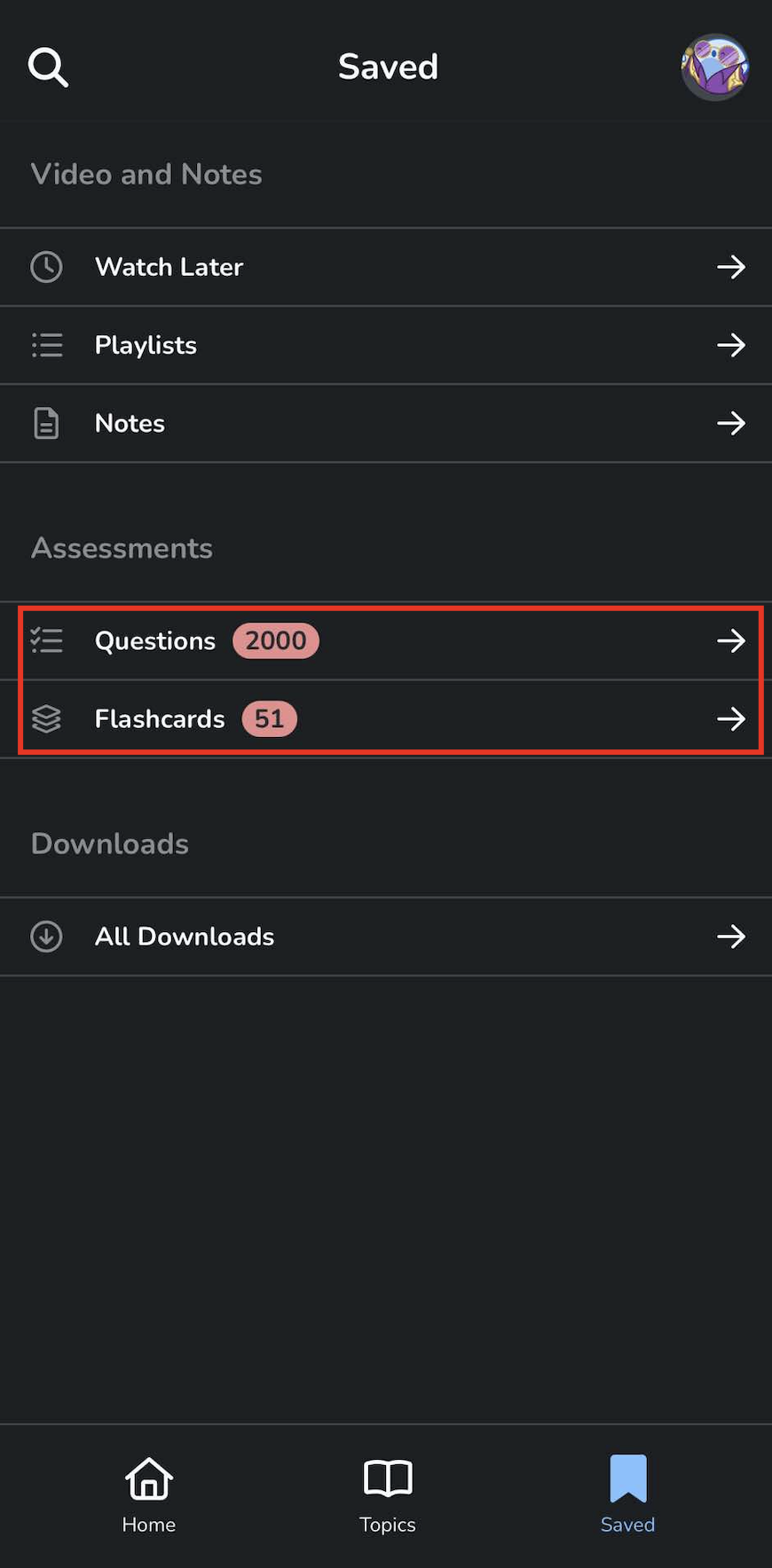
Task: Tap the Notes document icon
Action: [x=46, y=423]
